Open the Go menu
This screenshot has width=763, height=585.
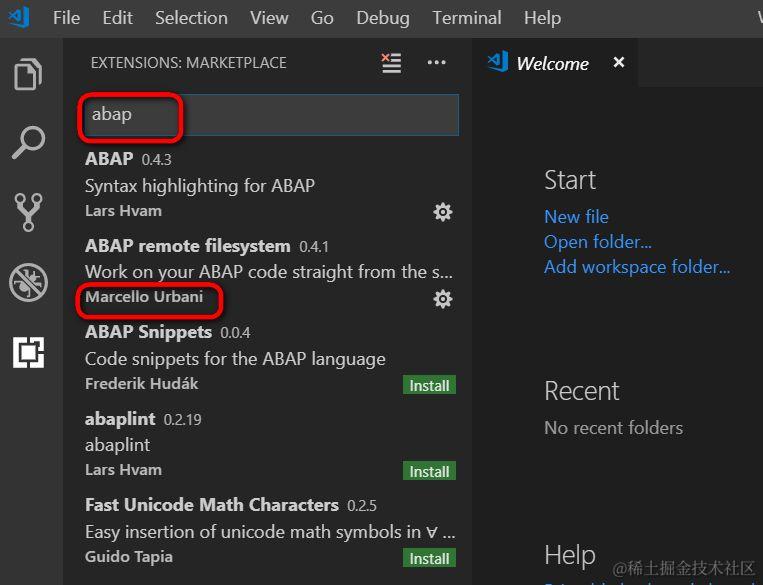pyautogui.click(x=322, y=18)
